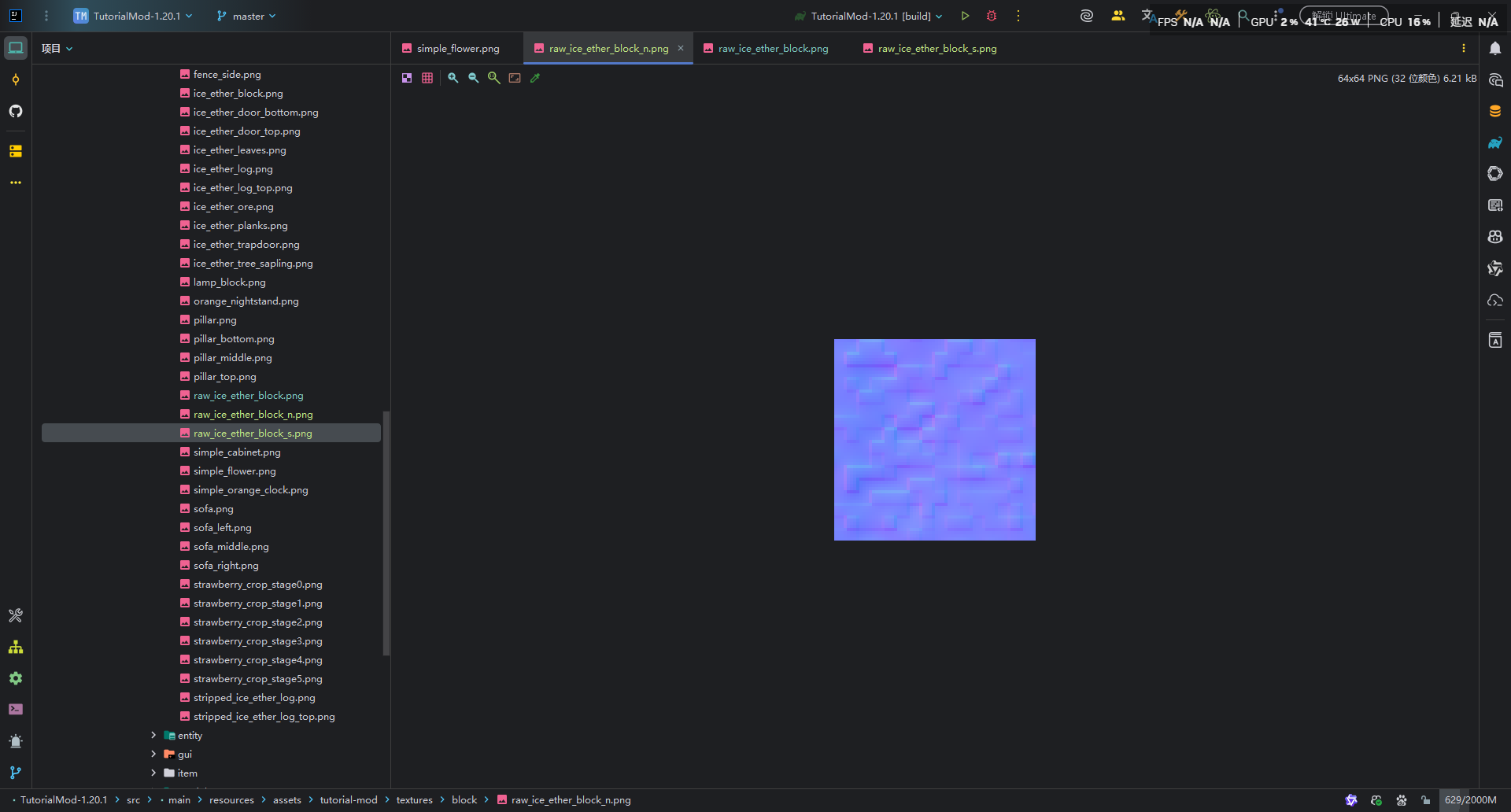
Task: Open the Terminal tool window
Action: tap(16, 710)
